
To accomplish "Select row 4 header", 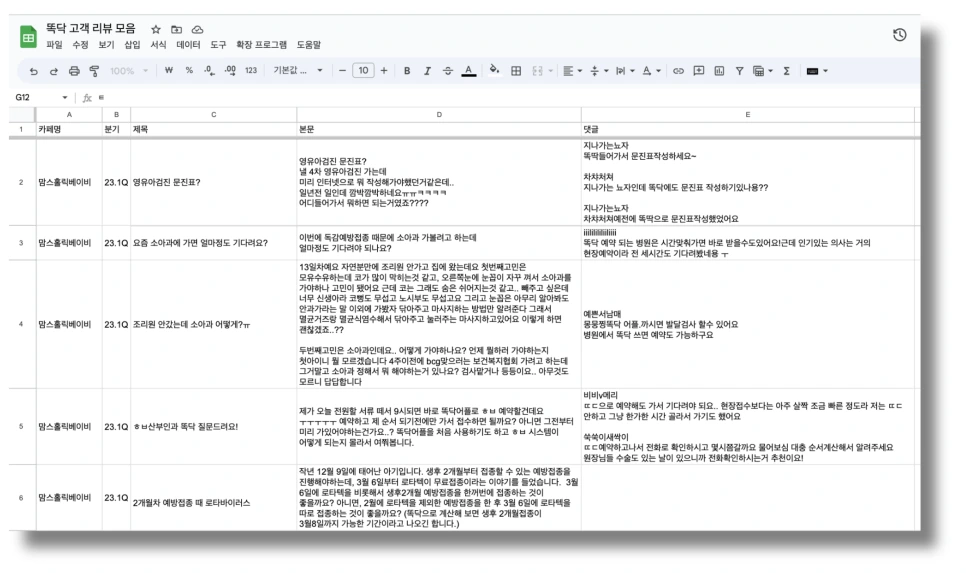I will click(22, 324).
